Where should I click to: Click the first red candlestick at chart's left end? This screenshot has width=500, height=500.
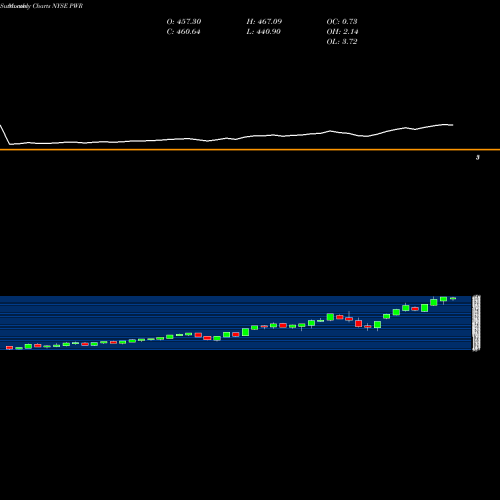[9, 348]
